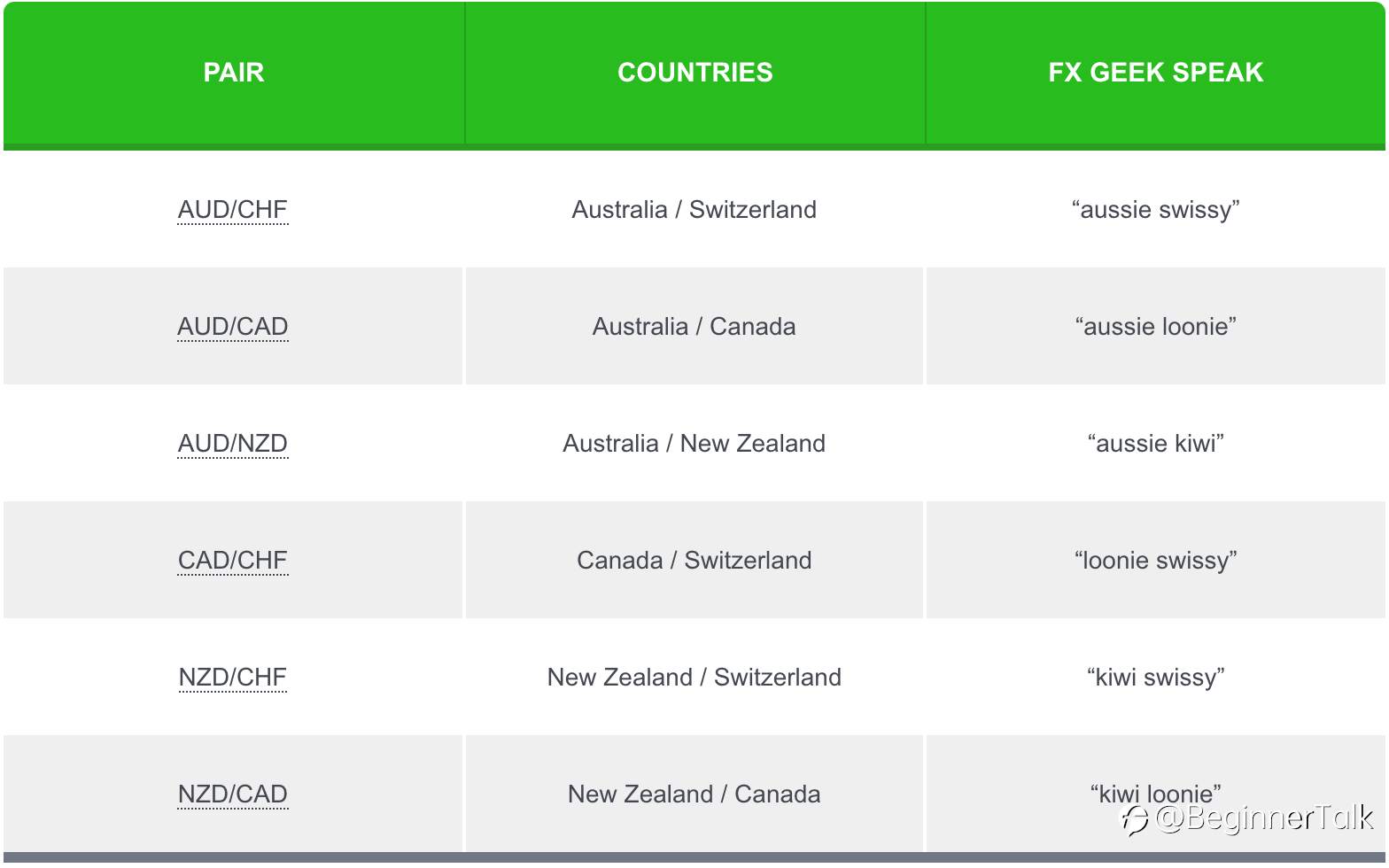Click the COUNTRIES column header
Viewport: 1389px width, 868px height.
click(x=695, y=73)
